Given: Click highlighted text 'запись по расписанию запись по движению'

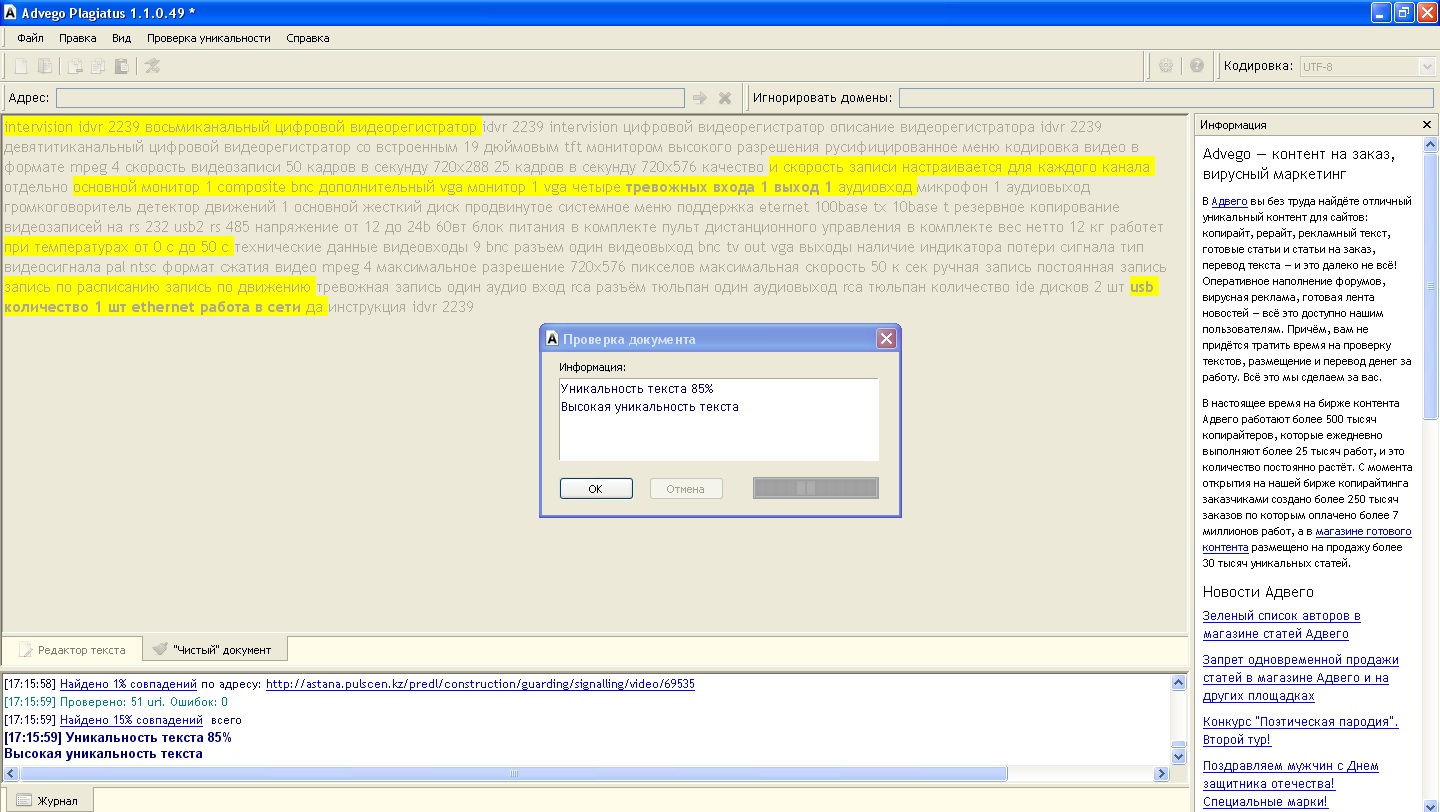Looking at the screenshot, I should pos(158,287).
